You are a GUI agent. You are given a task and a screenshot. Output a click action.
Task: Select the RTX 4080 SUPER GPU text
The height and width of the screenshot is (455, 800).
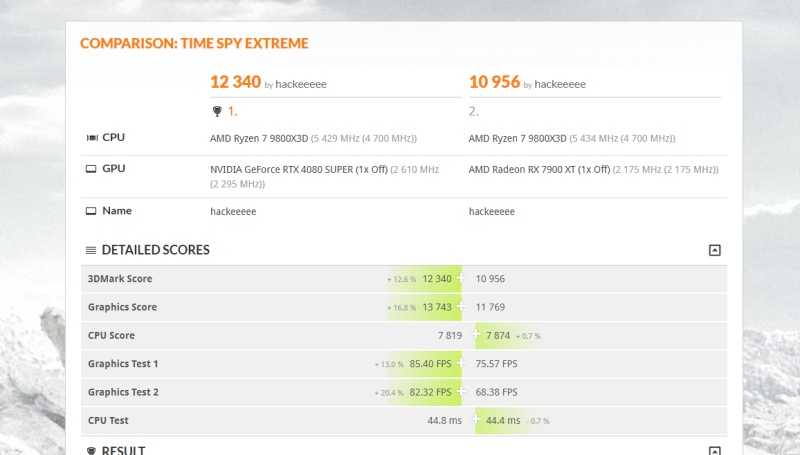pyautogui.click(x=299, y=169)
